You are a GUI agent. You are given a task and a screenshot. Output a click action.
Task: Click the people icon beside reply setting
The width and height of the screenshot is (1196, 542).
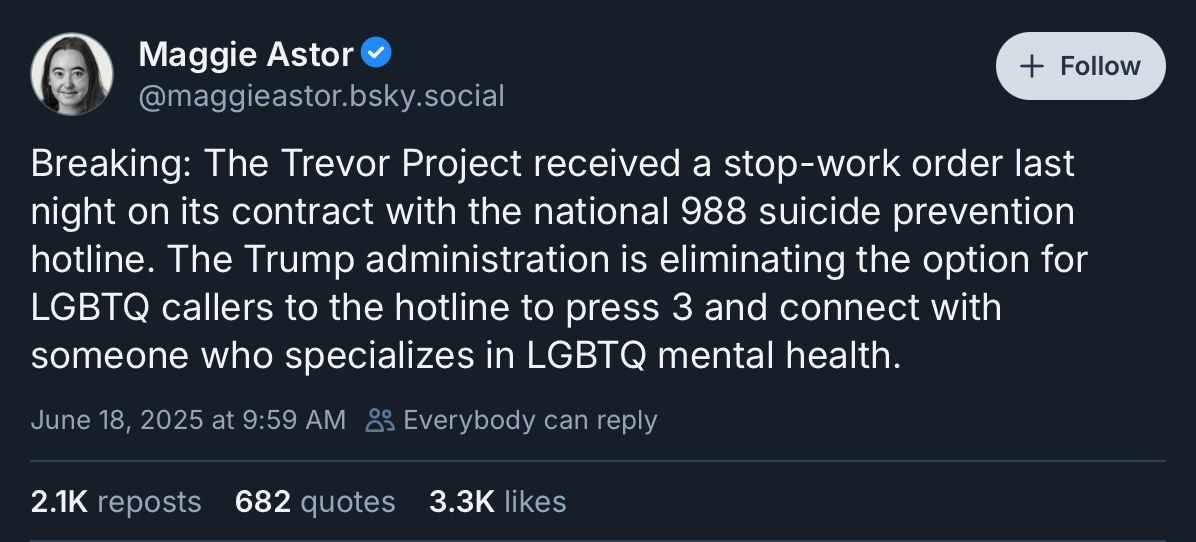point(380,420)
